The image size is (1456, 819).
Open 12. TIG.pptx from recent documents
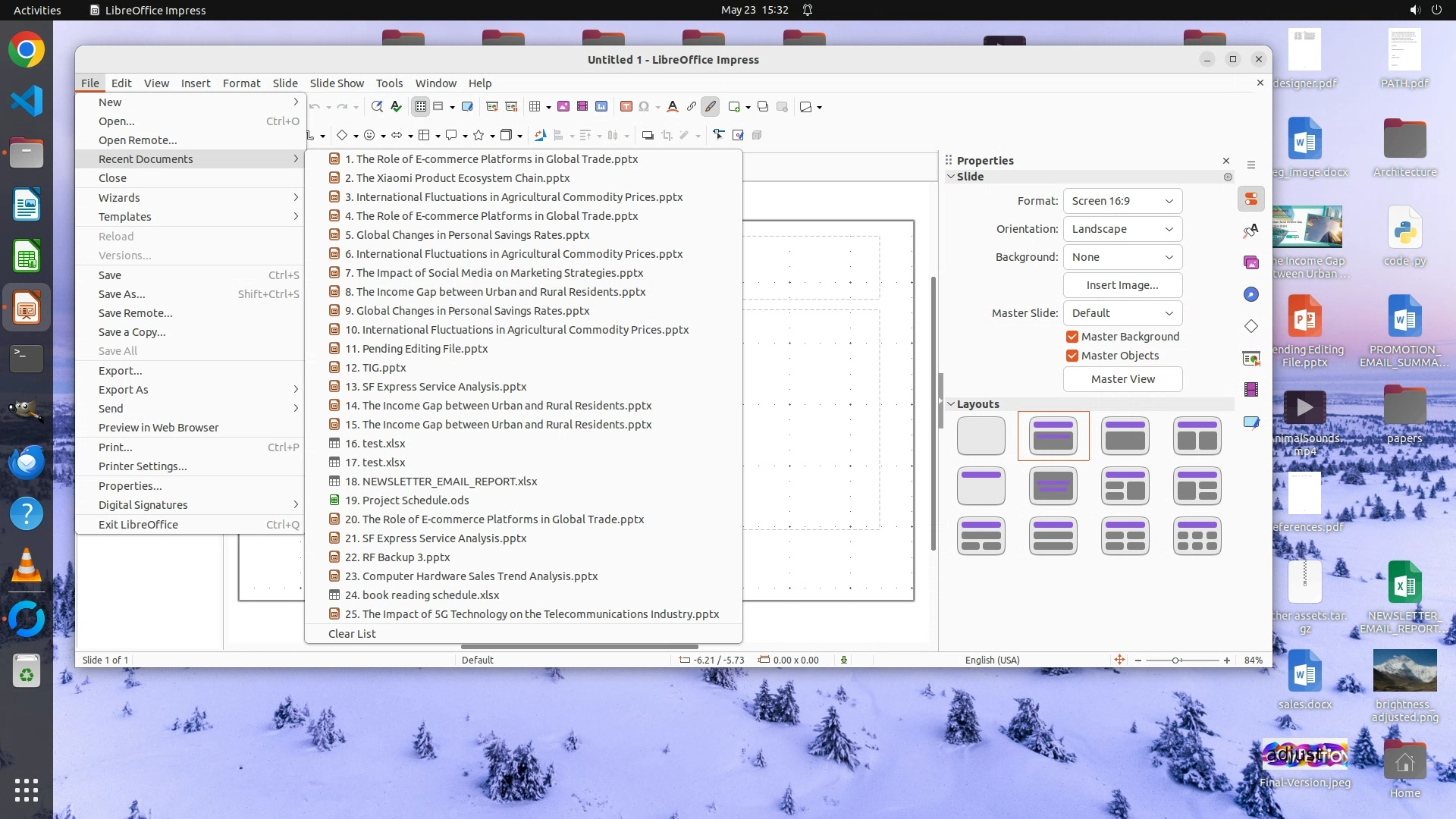384,368
